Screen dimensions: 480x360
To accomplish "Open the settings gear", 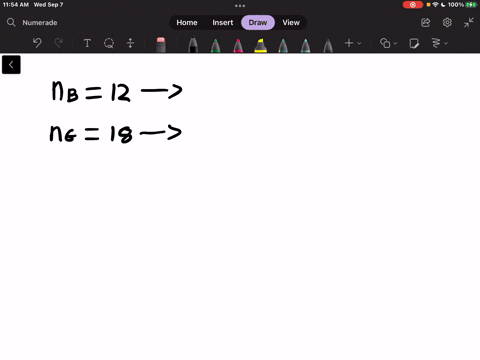I will coord(447,23).
